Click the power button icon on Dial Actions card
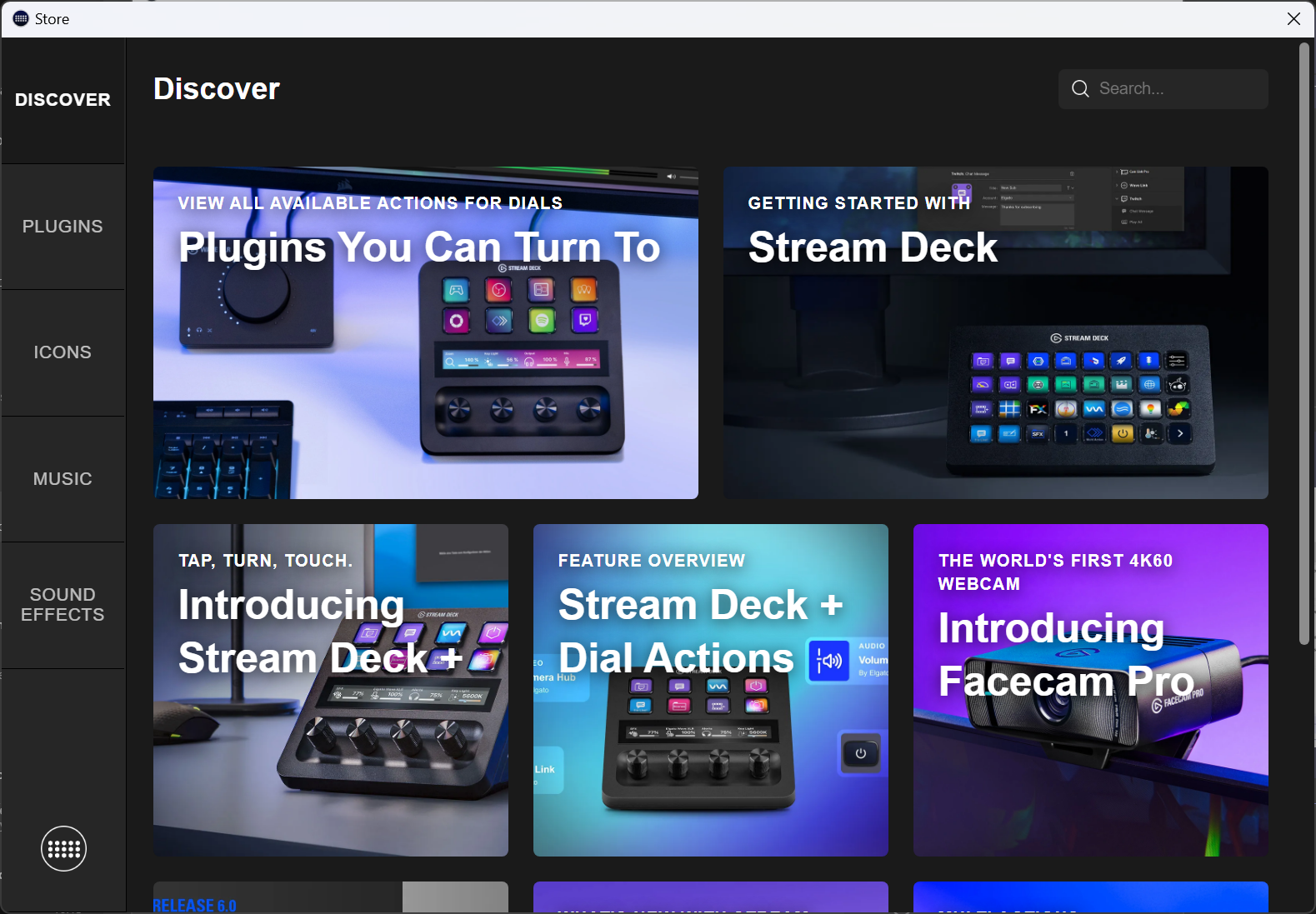 pyautogui.click(x=860, y=753)
